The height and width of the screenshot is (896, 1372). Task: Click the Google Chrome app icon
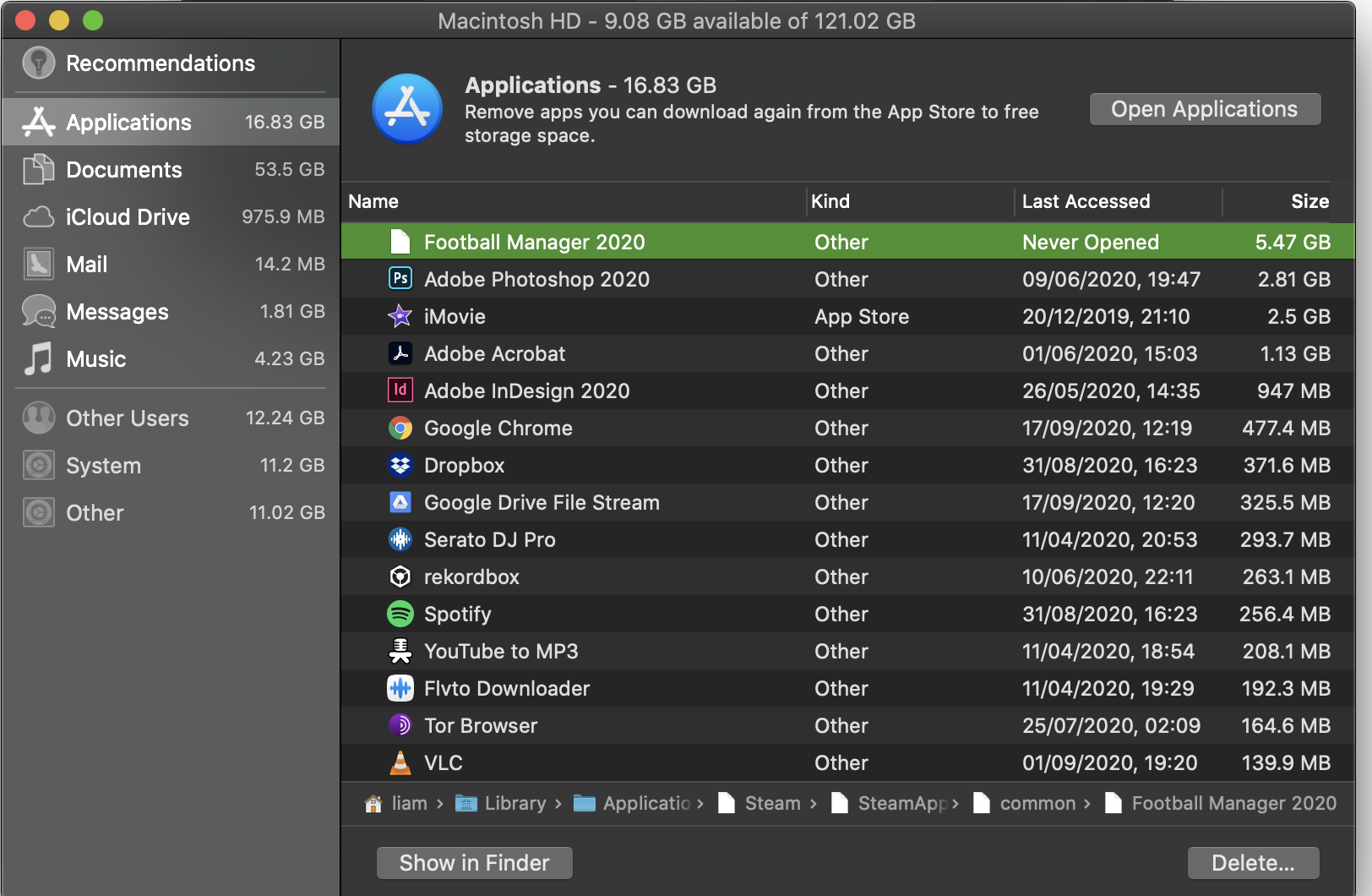coord(400,428)
